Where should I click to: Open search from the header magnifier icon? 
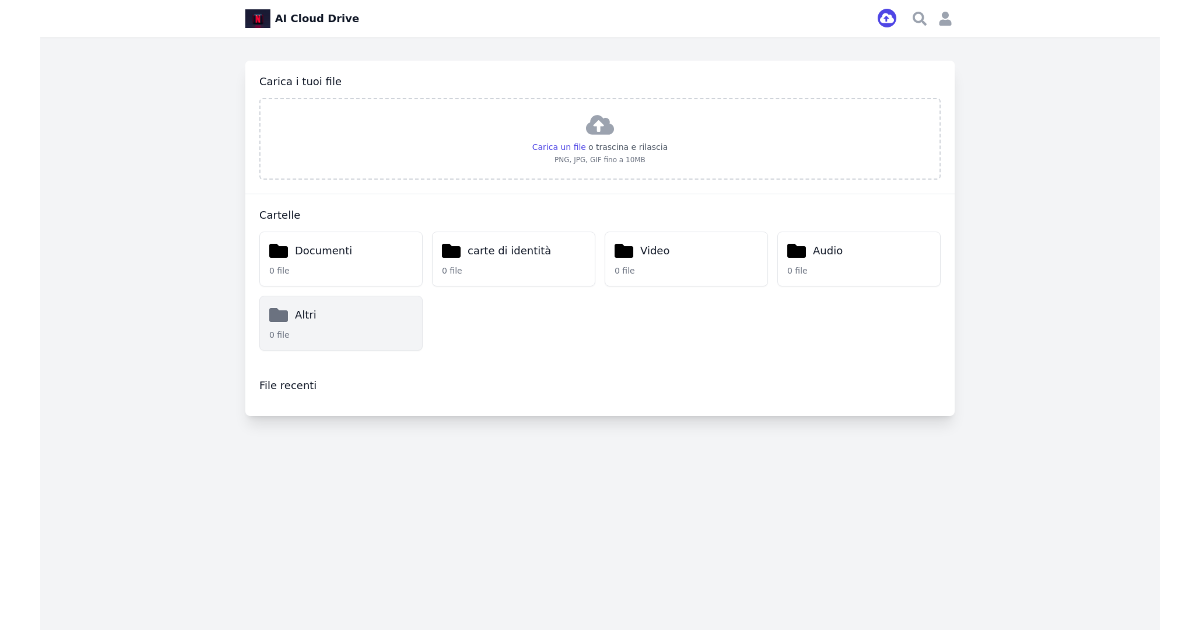pos(919,18)
